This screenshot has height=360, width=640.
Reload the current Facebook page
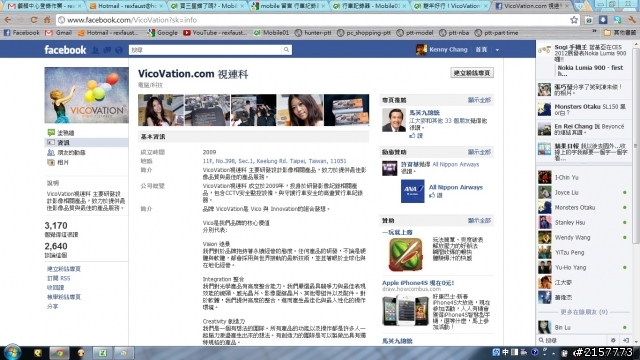[34, 20]
